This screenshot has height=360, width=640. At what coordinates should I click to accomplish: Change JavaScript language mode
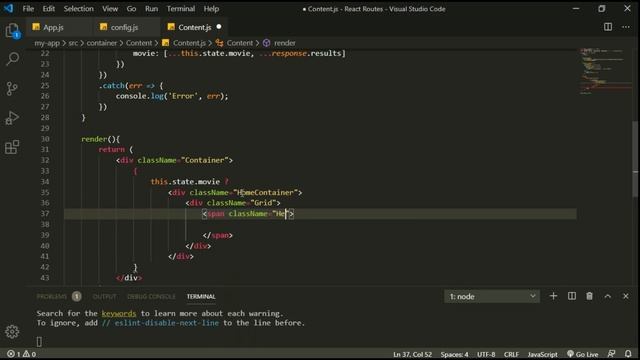(542, 354)
